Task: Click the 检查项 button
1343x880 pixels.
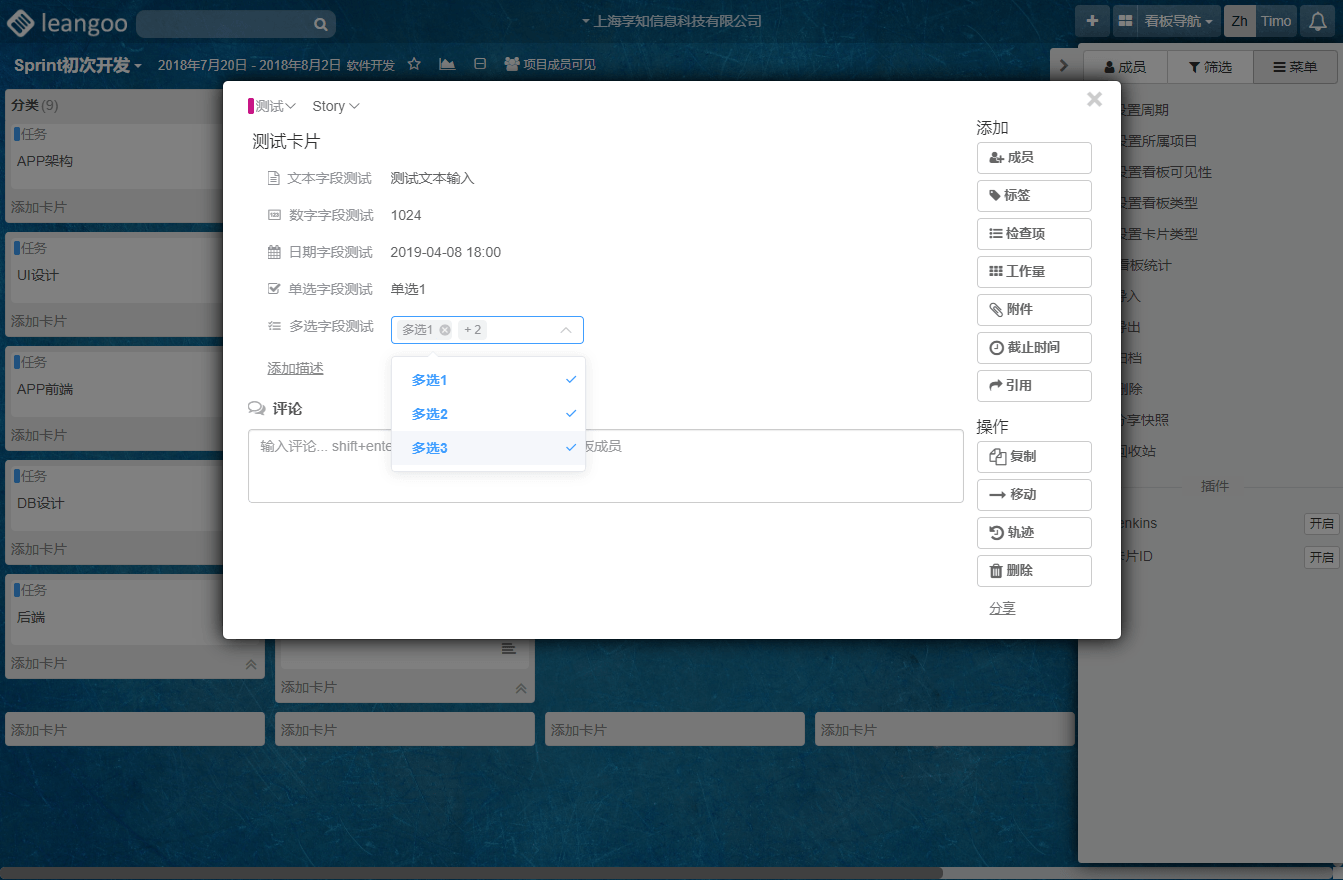Action: [1033, 233]
